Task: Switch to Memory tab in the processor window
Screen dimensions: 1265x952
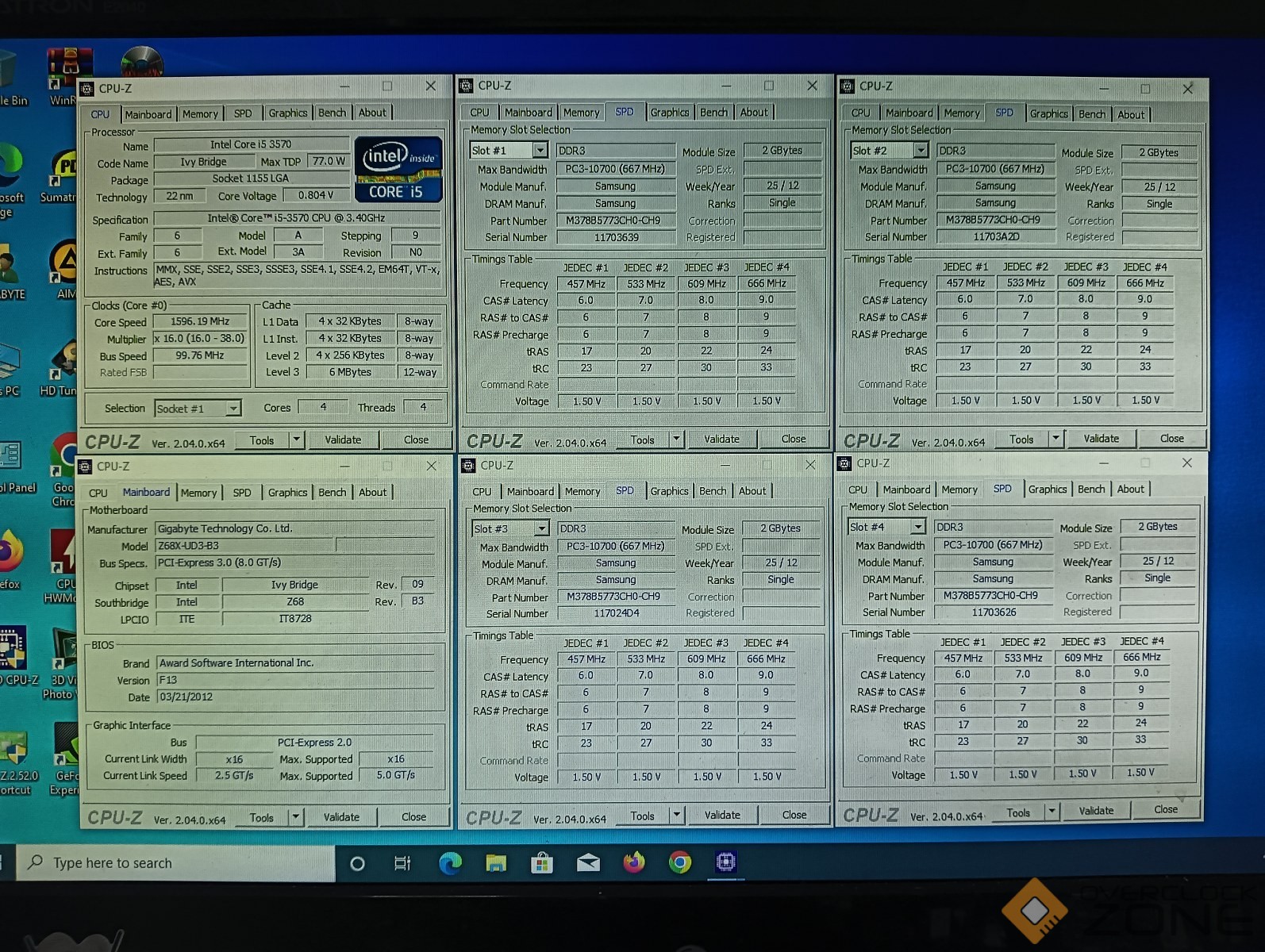Action: (200, 113)
